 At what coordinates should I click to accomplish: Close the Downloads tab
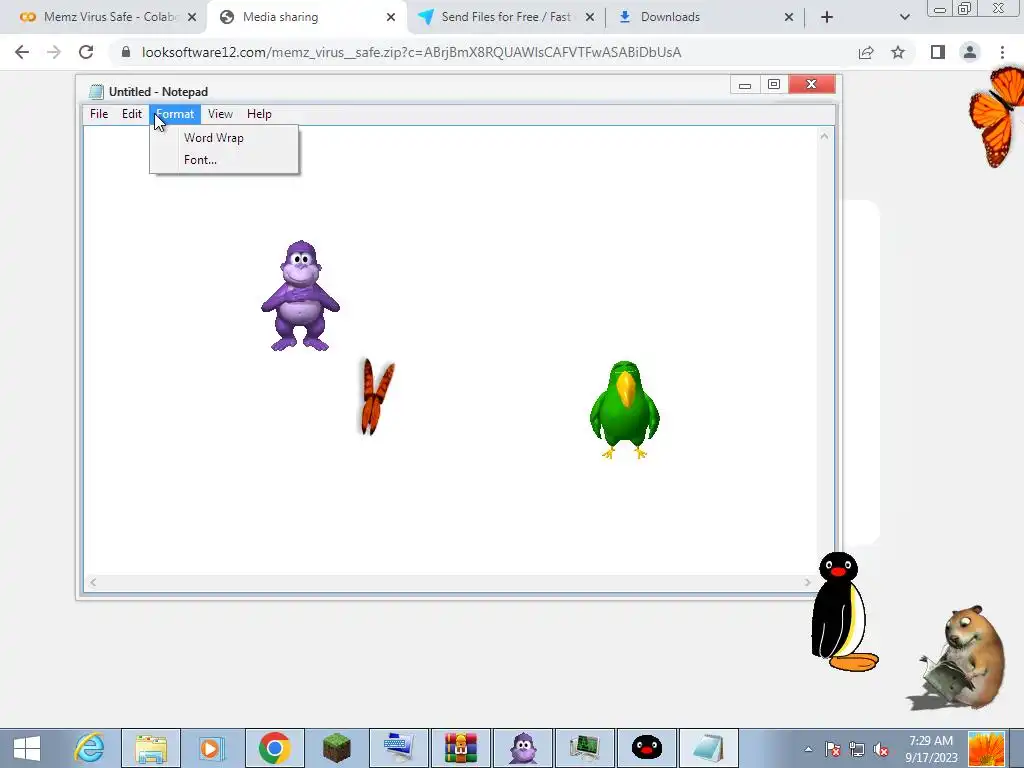click(788, 17)
